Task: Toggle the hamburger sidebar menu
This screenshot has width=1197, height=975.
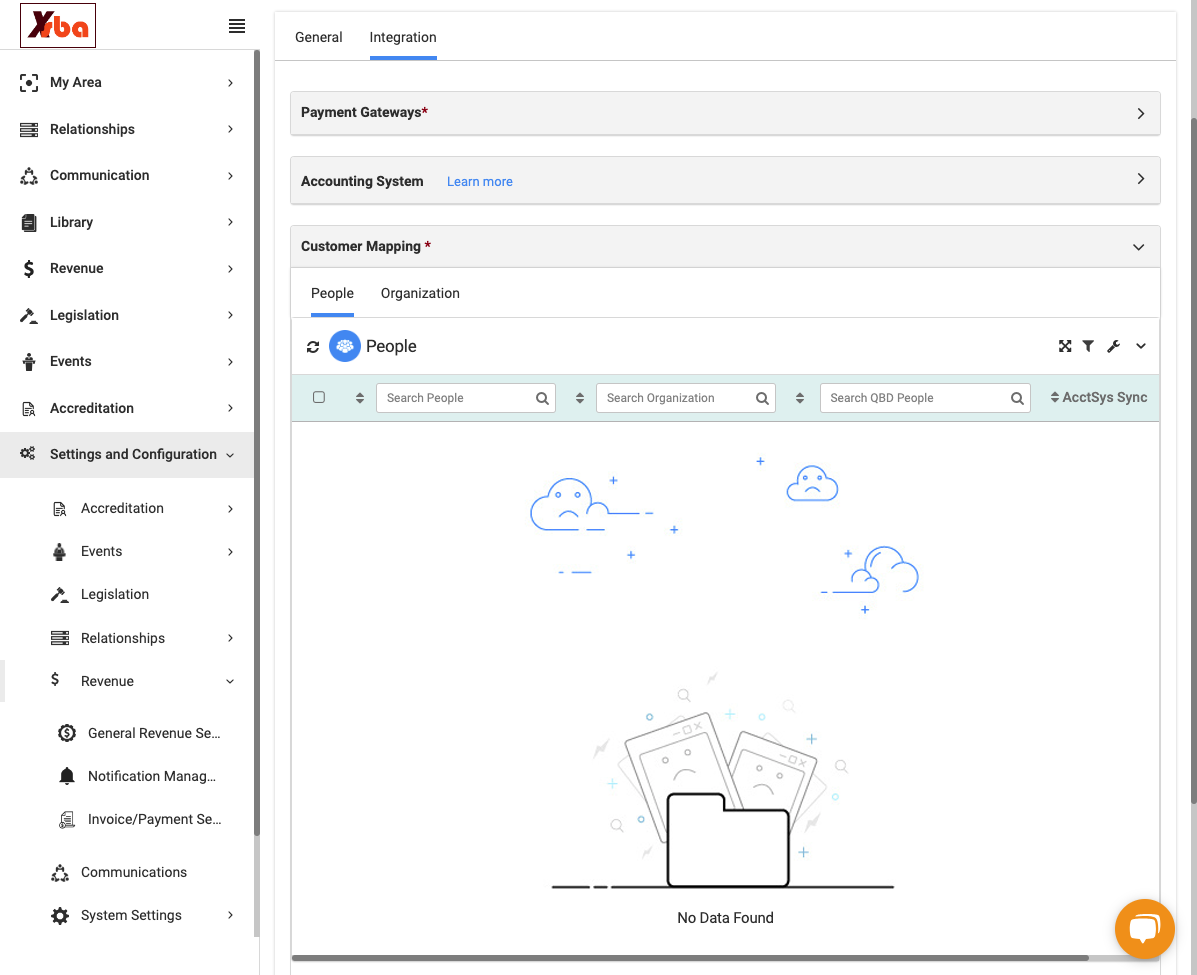Action: (237, 26)
